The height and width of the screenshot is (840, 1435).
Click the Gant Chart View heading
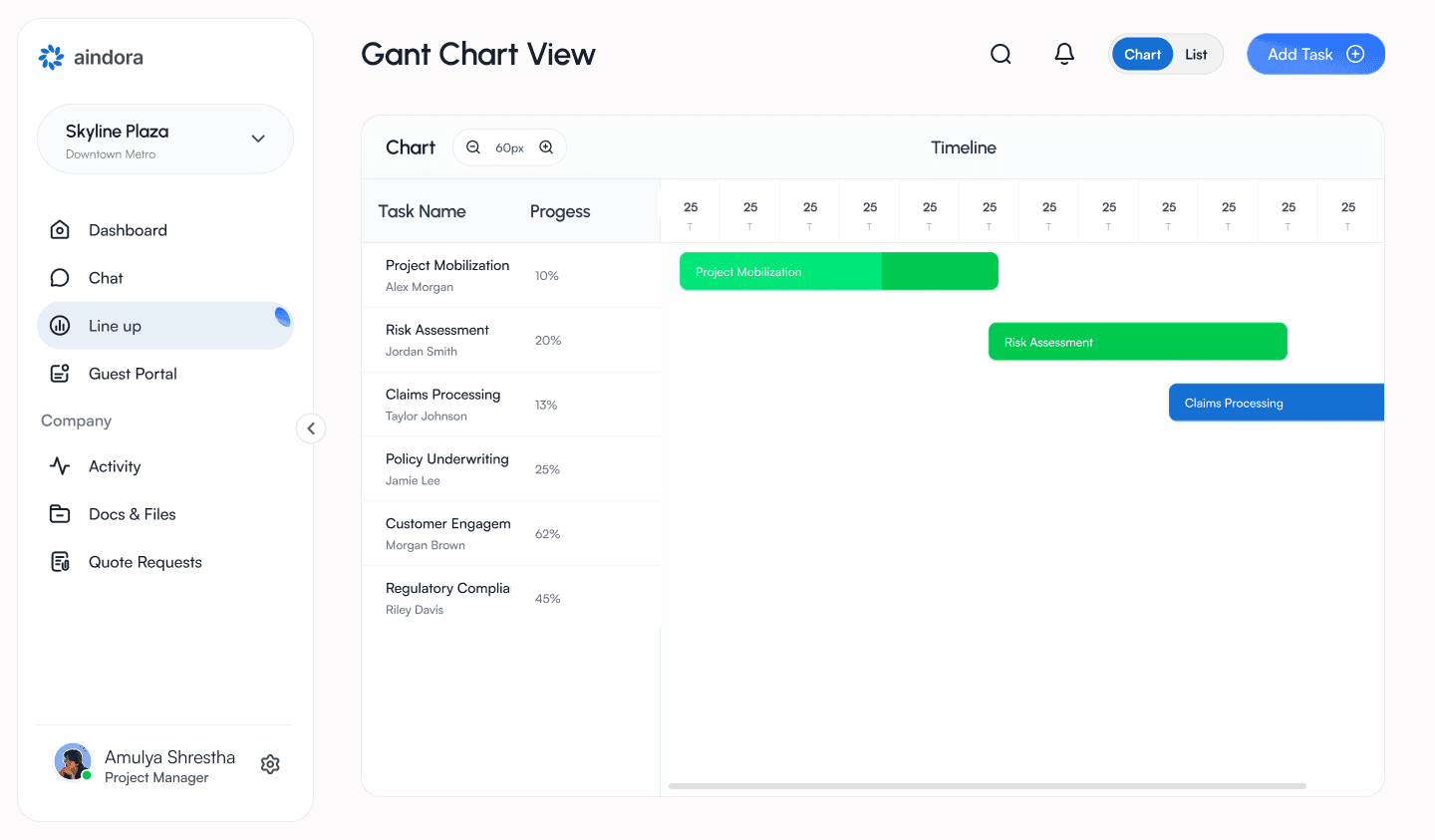(x=478, y=54)
